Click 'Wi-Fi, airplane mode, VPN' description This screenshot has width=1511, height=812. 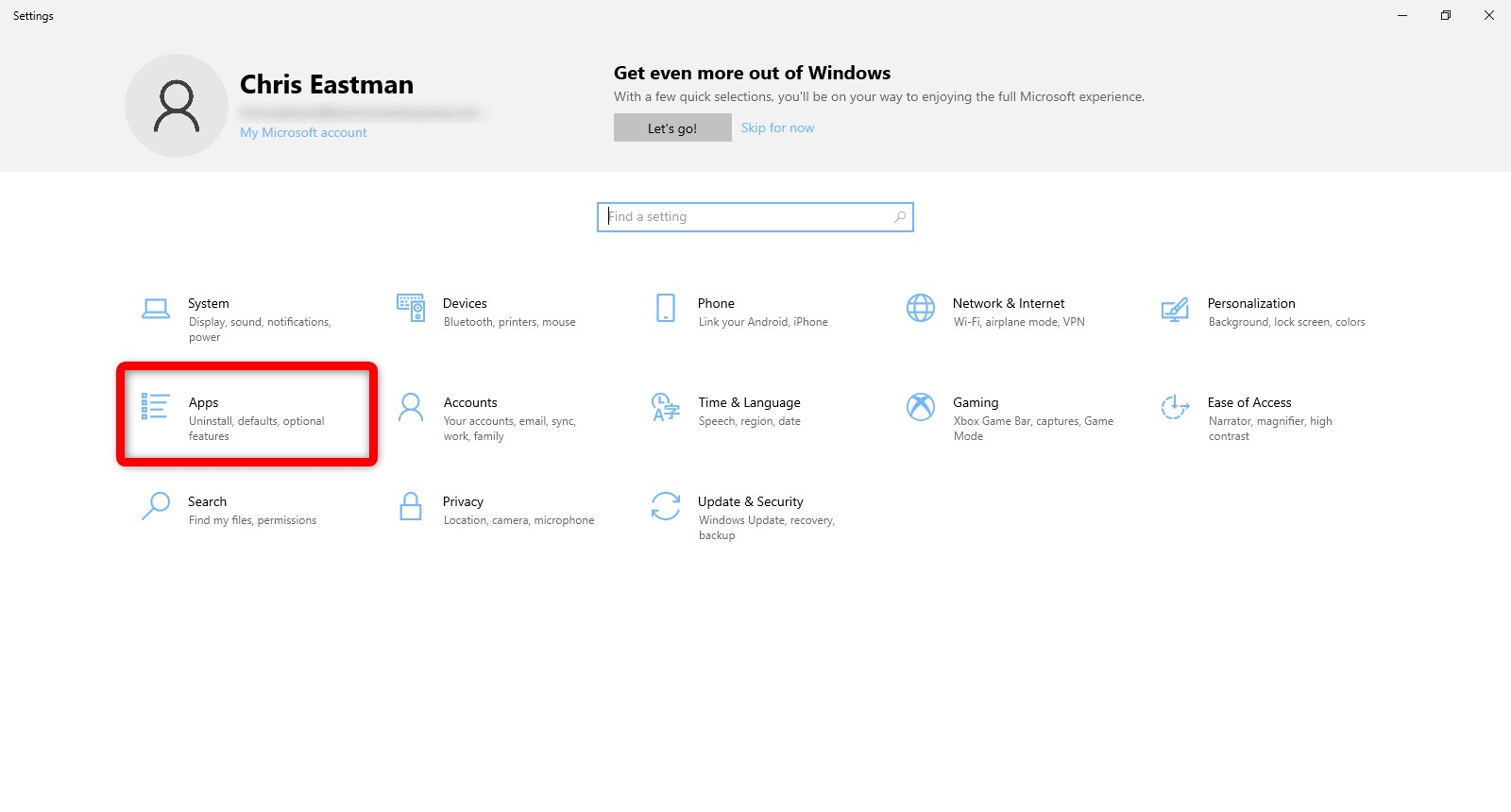click(x=1019, y=322)
